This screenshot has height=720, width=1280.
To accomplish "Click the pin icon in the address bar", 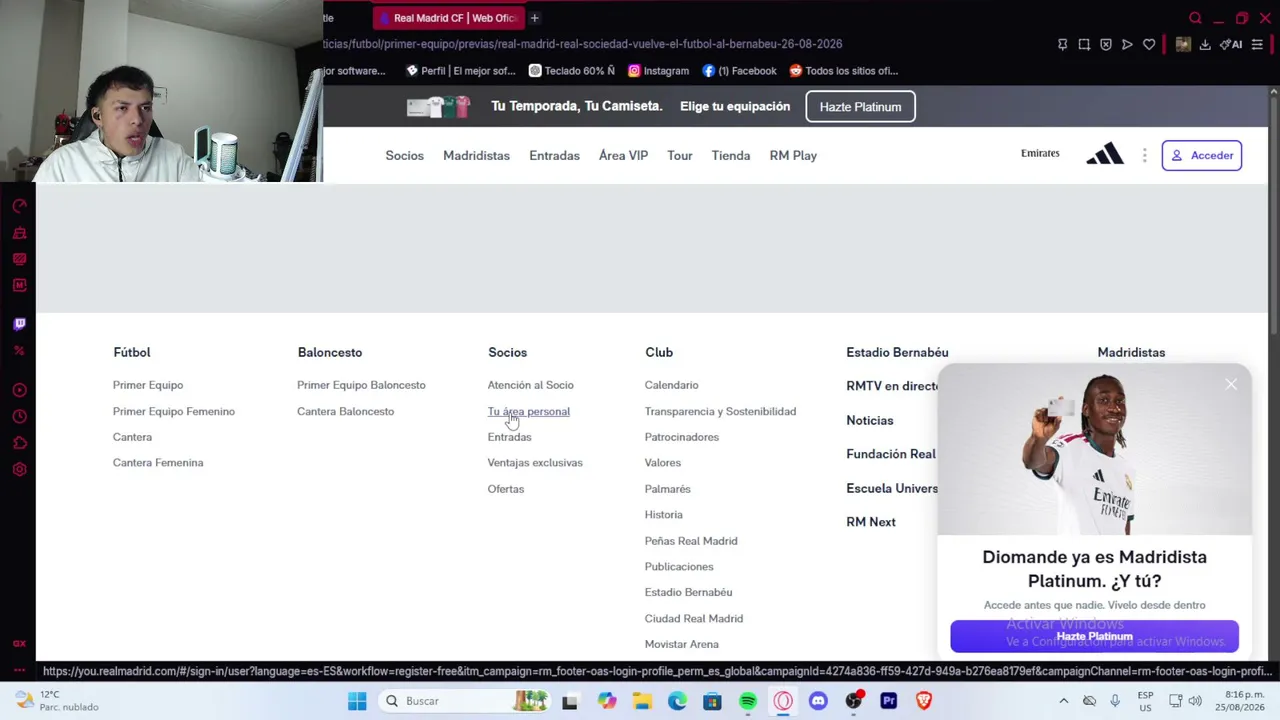I will point(1062,44).
